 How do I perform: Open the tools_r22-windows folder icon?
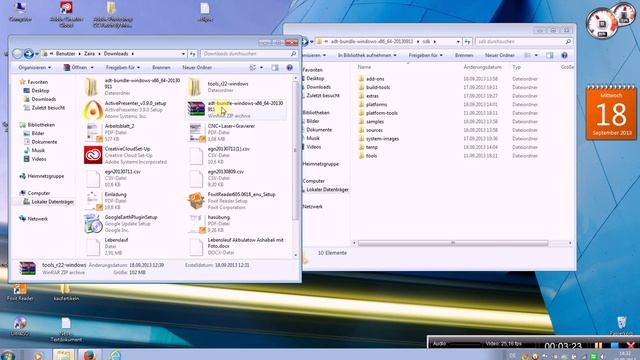pos(195,87)
